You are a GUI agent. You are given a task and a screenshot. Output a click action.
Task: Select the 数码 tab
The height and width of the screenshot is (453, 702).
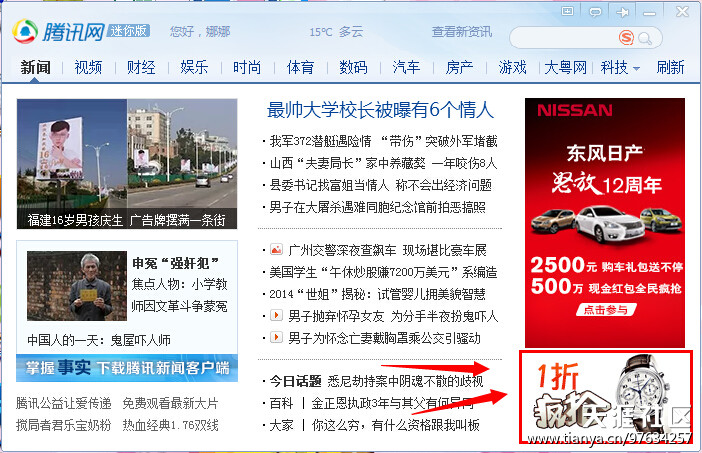tap(353, 68)
